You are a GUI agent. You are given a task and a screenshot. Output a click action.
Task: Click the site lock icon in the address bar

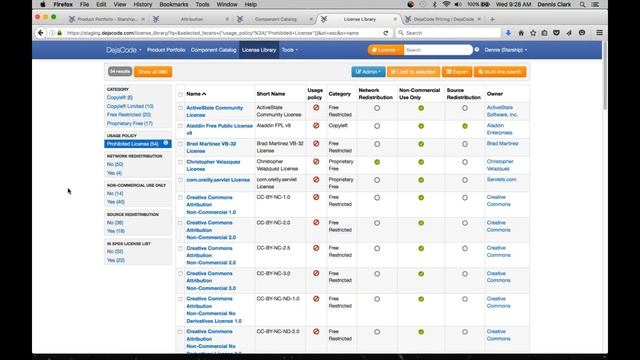[x=60, y=33]
